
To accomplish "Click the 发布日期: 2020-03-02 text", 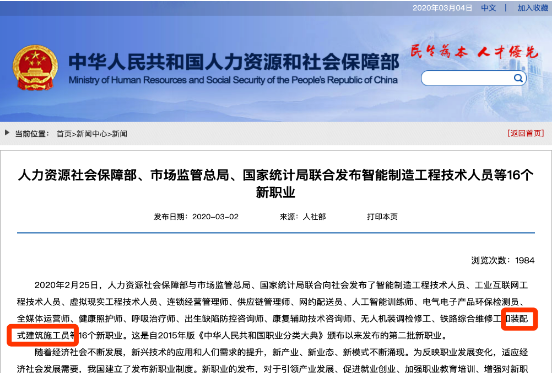I will point(196,217).
